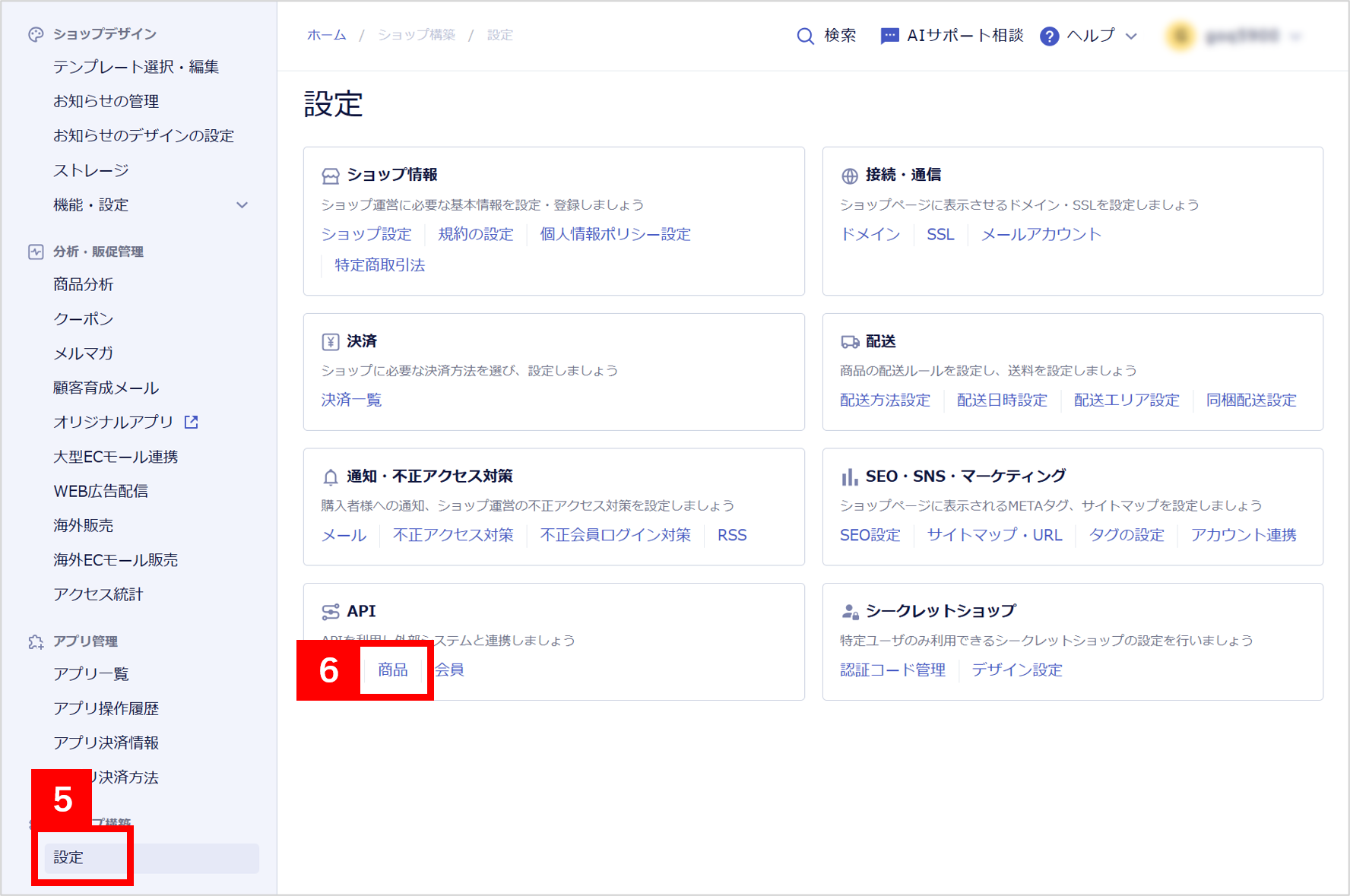The image size is (1350, 896).
Task: Expand the 機能・設定 chevron
Action: click(x=242, y=205)
